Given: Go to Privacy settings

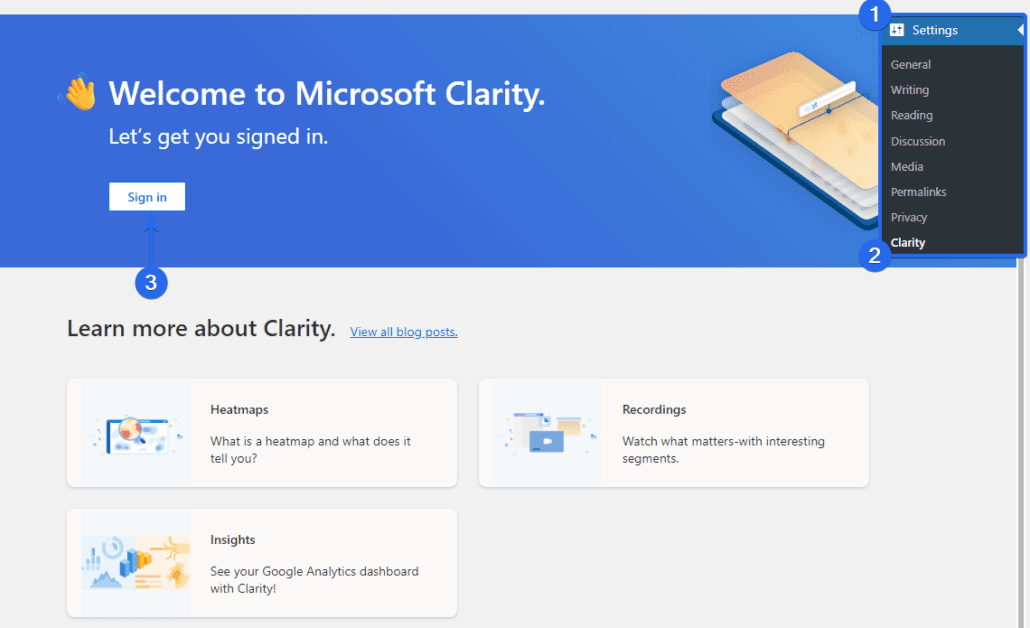Looking at the screenshot, I should click(908, 217).
